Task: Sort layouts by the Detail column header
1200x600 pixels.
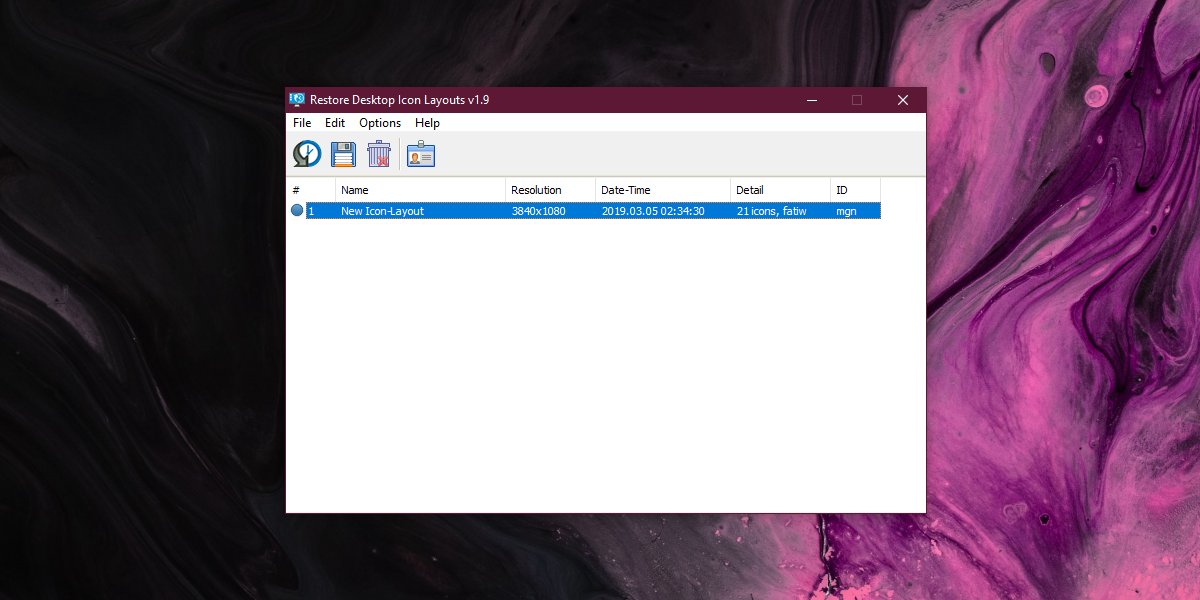Action: coord(750,189)
